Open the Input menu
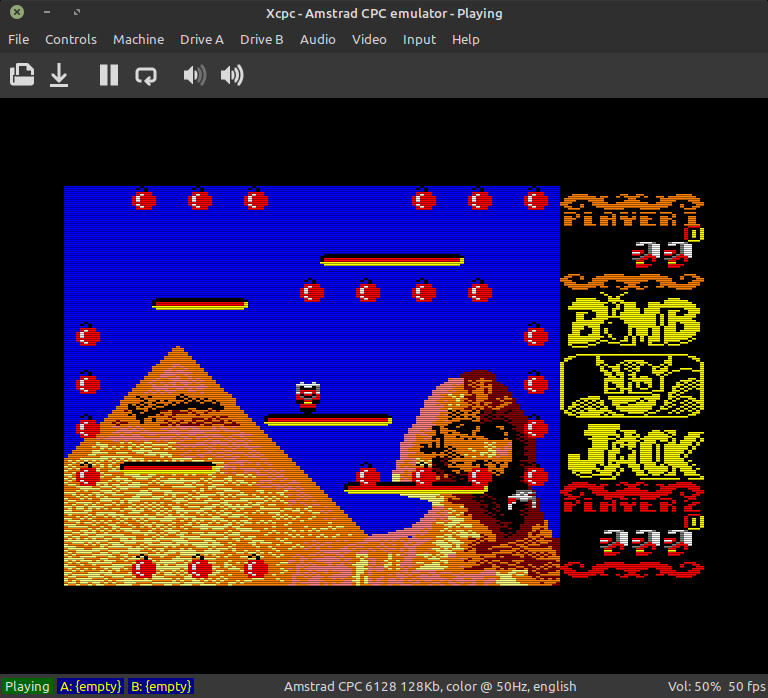 [x=419, y=39]
